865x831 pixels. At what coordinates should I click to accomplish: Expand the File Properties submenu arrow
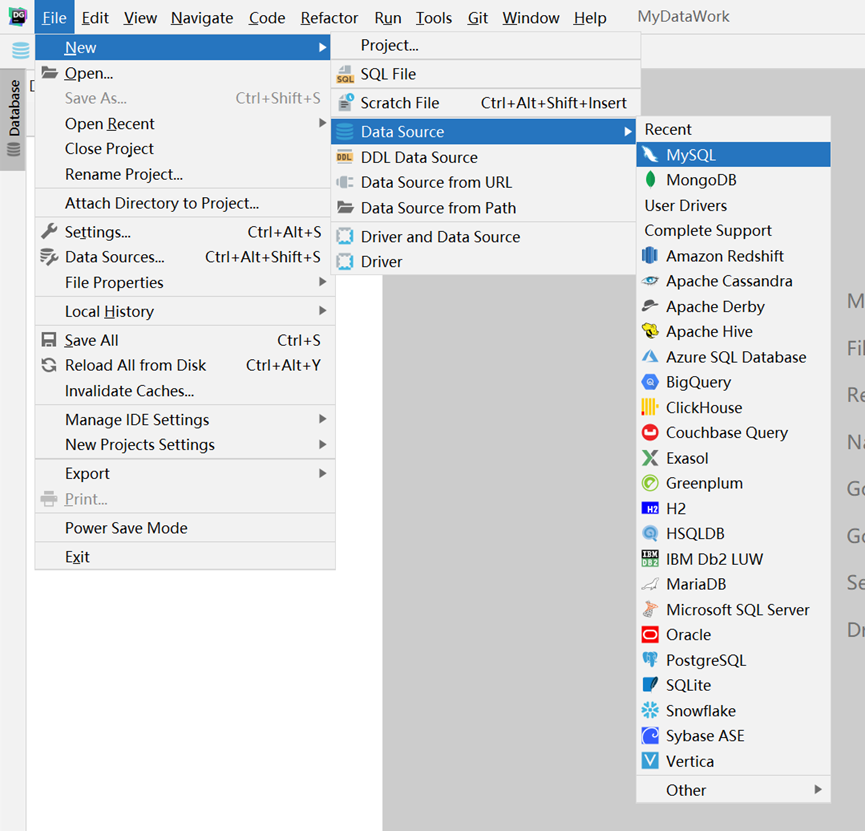(x=323, y=282)
